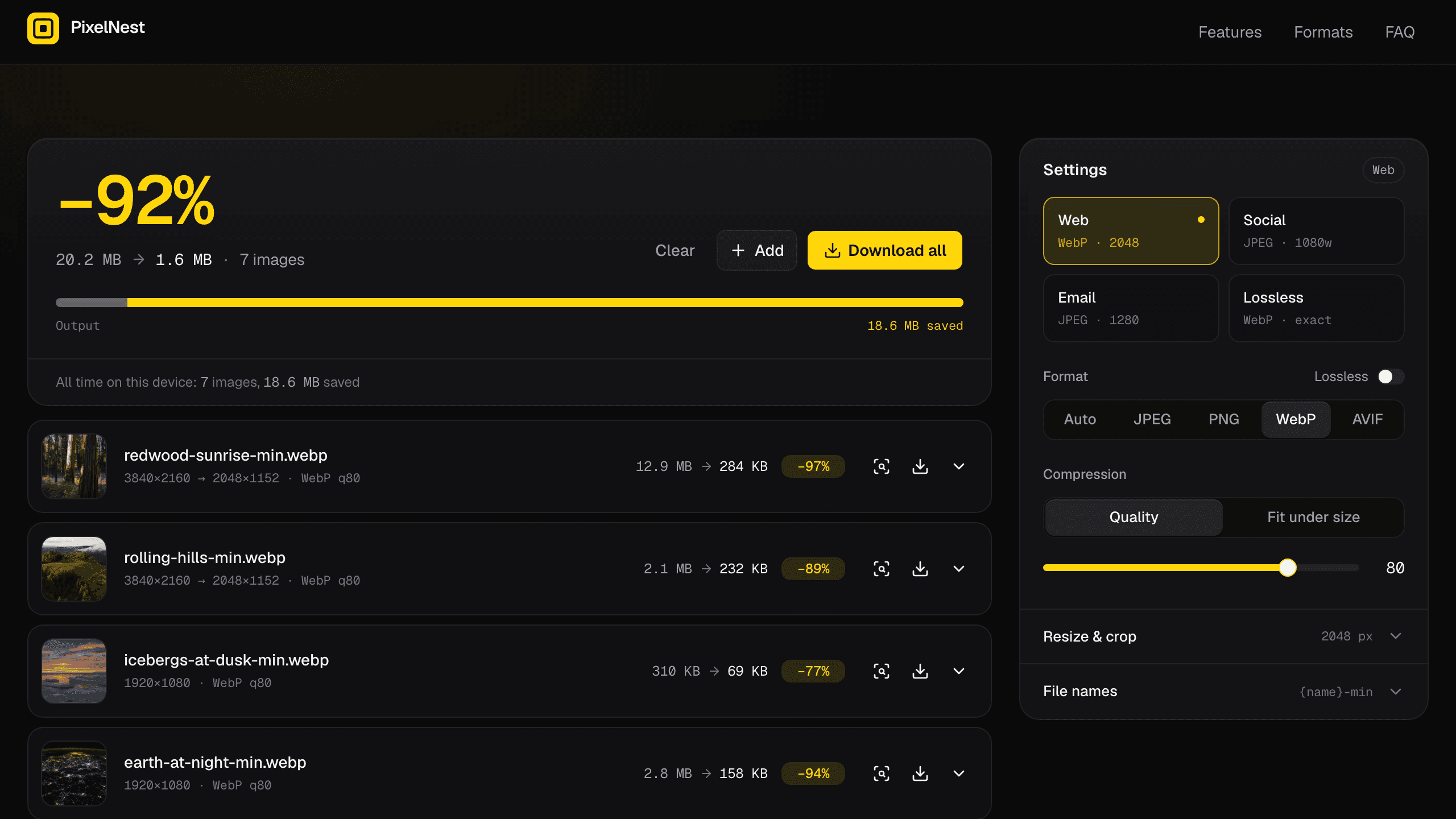The image size is (1456, 819).
Task: Expand the Resize & crop section
Action: 1224,636
